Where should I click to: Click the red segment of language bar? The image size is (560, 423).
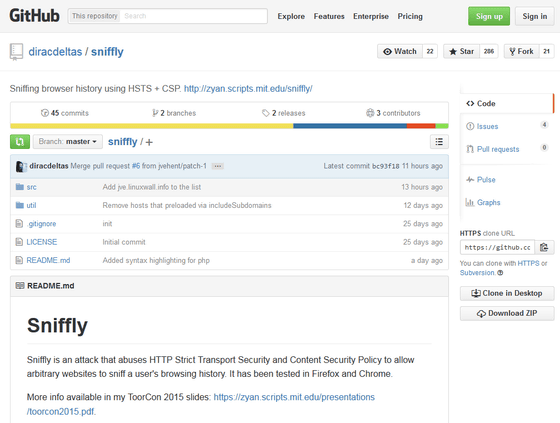[421, 126]
